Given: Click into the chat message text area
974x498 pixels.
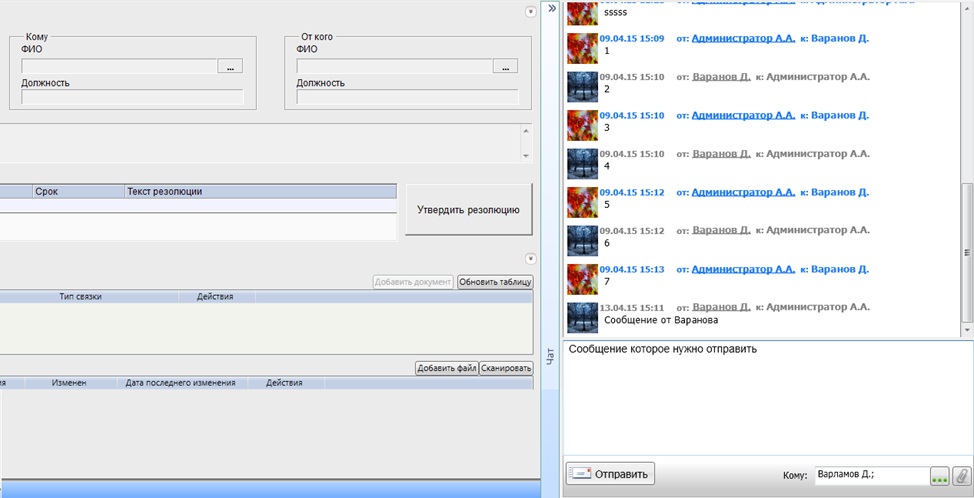Looking at the screenshot, I should [x=768, y=397].
